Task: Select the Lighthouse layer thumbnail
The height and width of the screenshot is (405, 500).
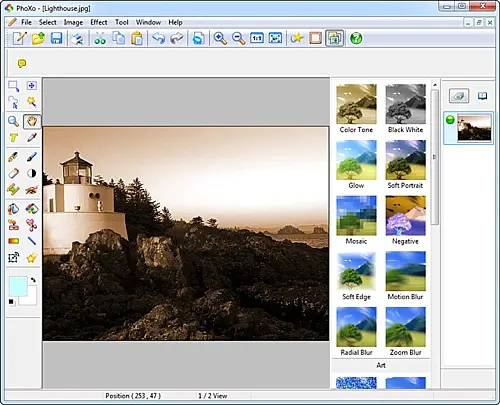Action: pos(474,128)
